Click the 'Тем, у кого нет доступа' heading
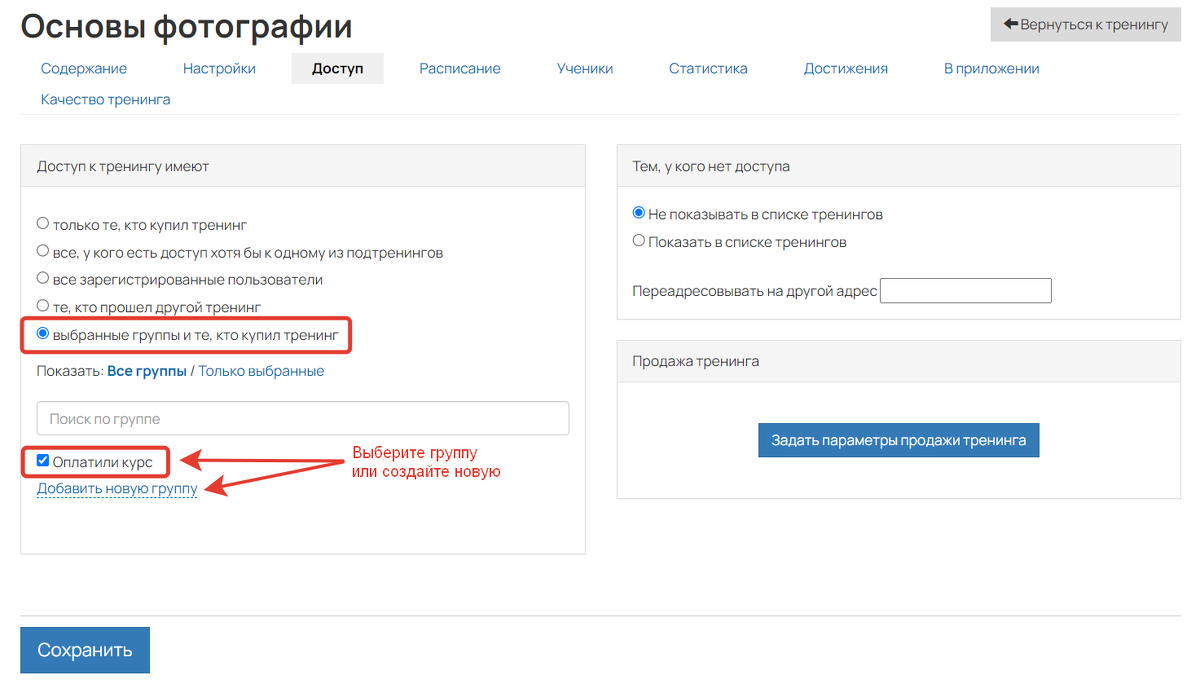The height and width of the screenshot is (684, 1200). click(711, 166)
